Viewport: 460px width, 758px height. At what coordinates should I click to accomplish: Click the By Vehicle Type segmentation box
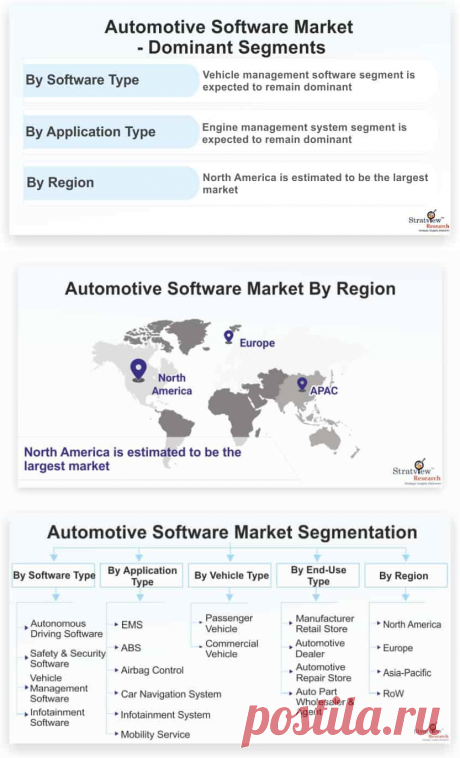click(231, 576)
